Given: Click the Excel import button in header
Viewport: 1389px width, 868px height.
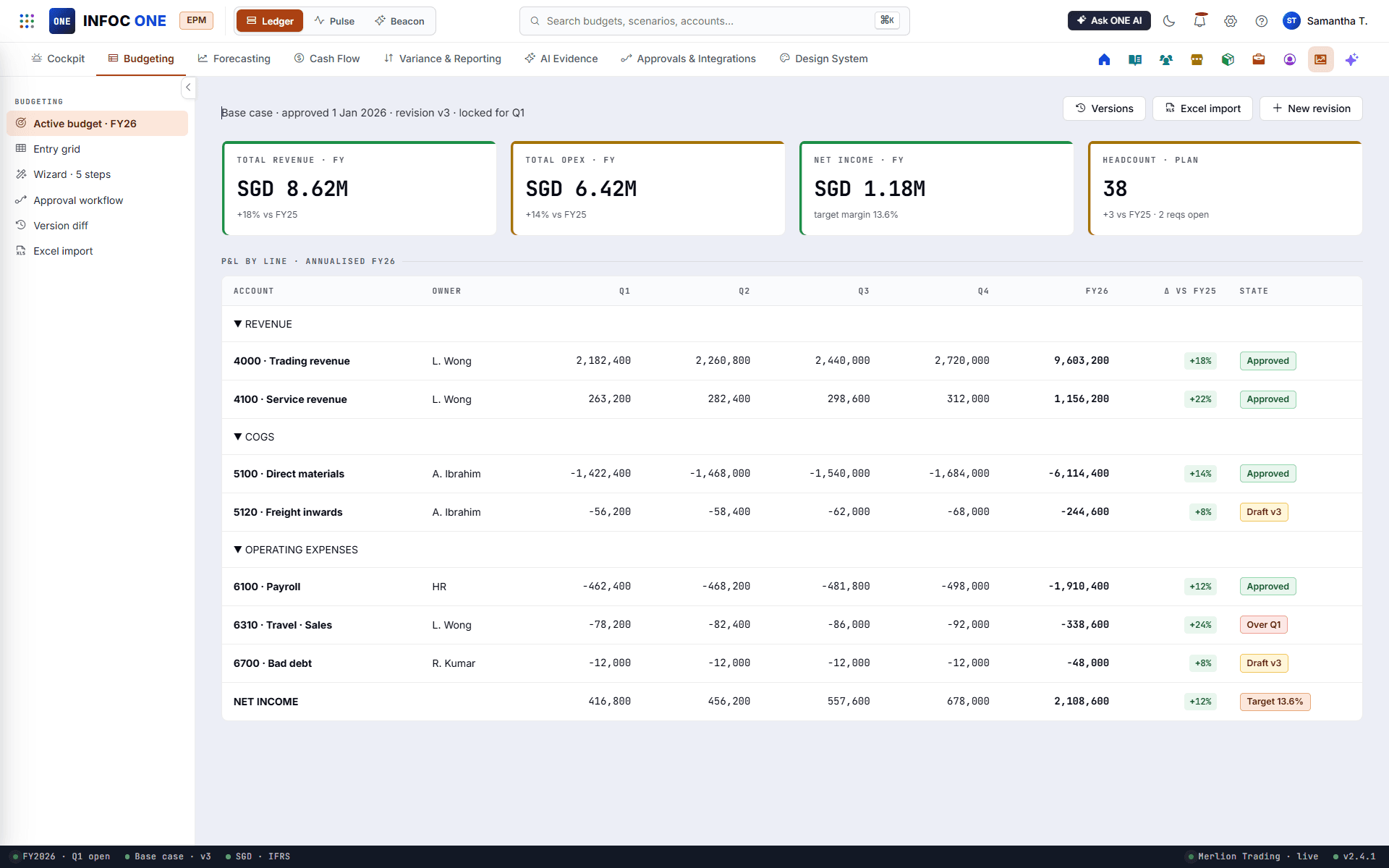Looking at the screenshot, I should [1202, 109].
